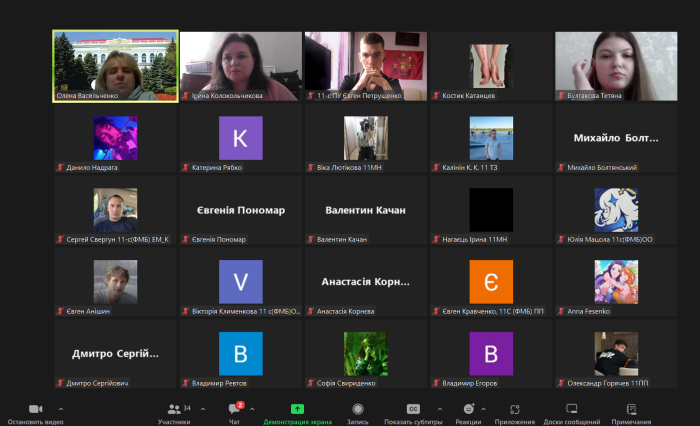Click the Анастасія Корнєва name tile
Viewport: 700px width, 426px height.
[x=366, y=282]
